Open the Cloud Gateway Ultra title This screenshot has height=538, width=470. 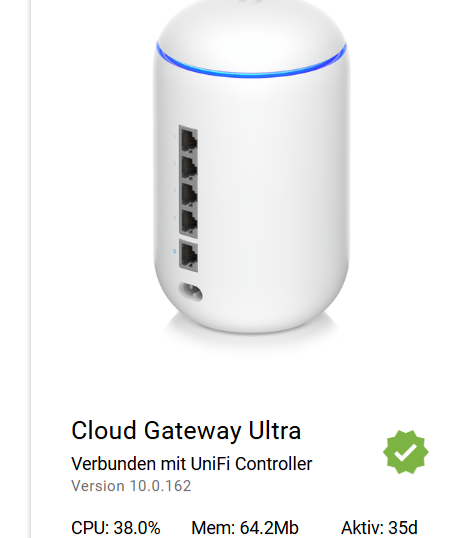(x=186, y=431)
